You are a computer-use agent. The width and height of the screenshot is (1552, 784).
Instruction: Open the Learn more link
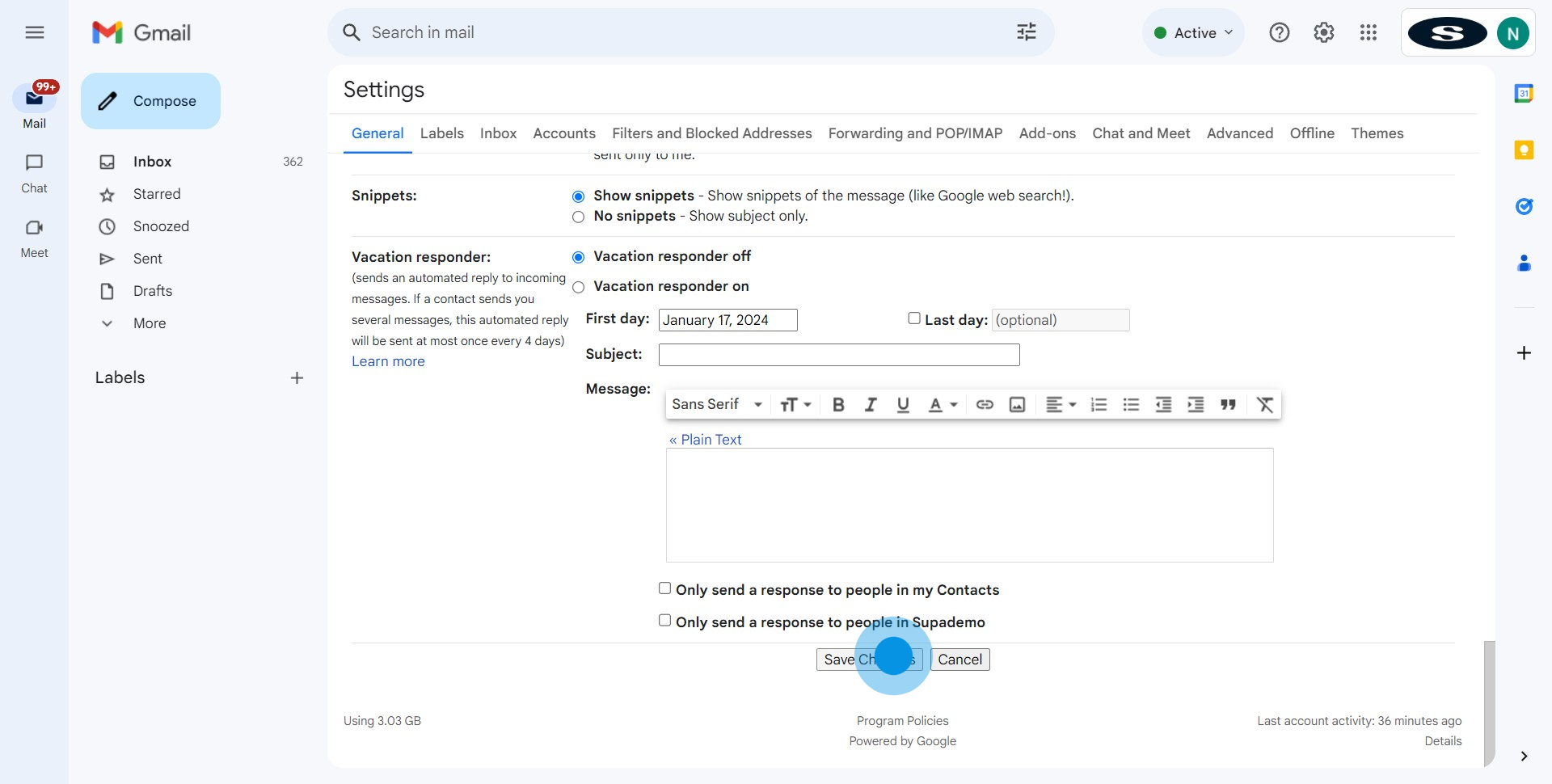tap(388, 361)
